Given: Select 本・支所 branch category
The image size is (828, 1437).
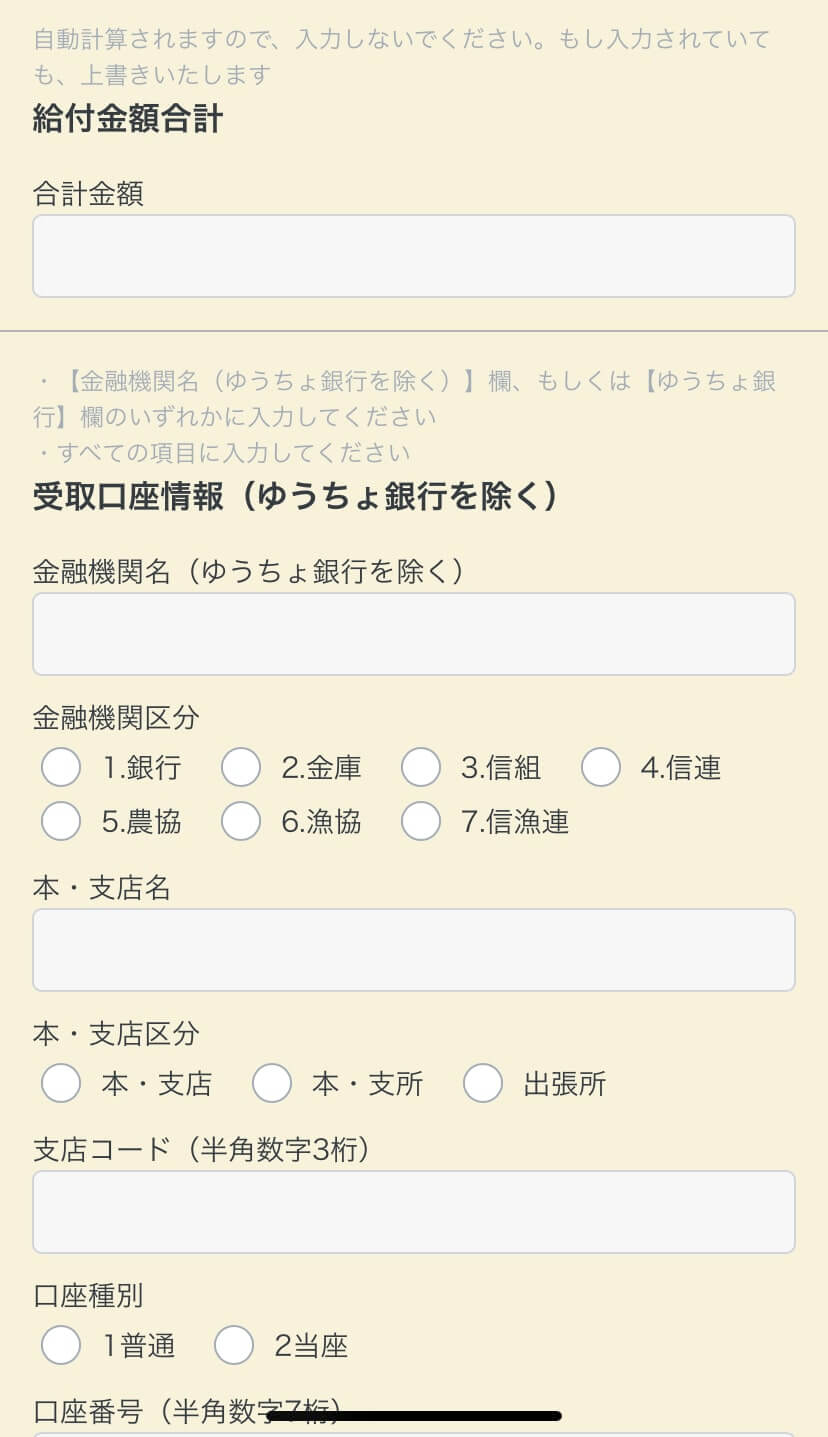Looking at the screenshot, I should pyautogui.click(x=272, y=1084).
